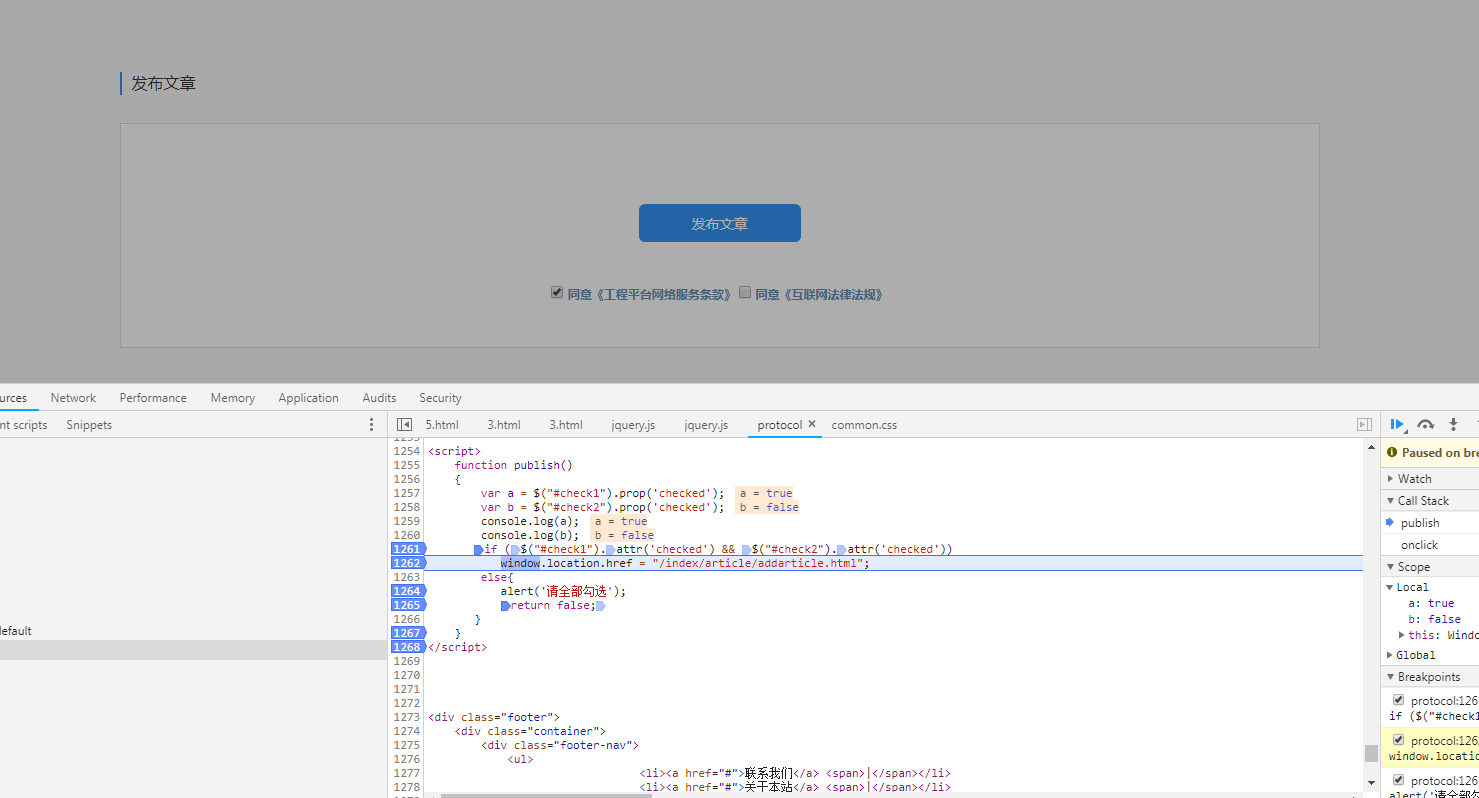Select the protocol file tab
This screenshot has width=1479, height=798.
coord(779,425)
